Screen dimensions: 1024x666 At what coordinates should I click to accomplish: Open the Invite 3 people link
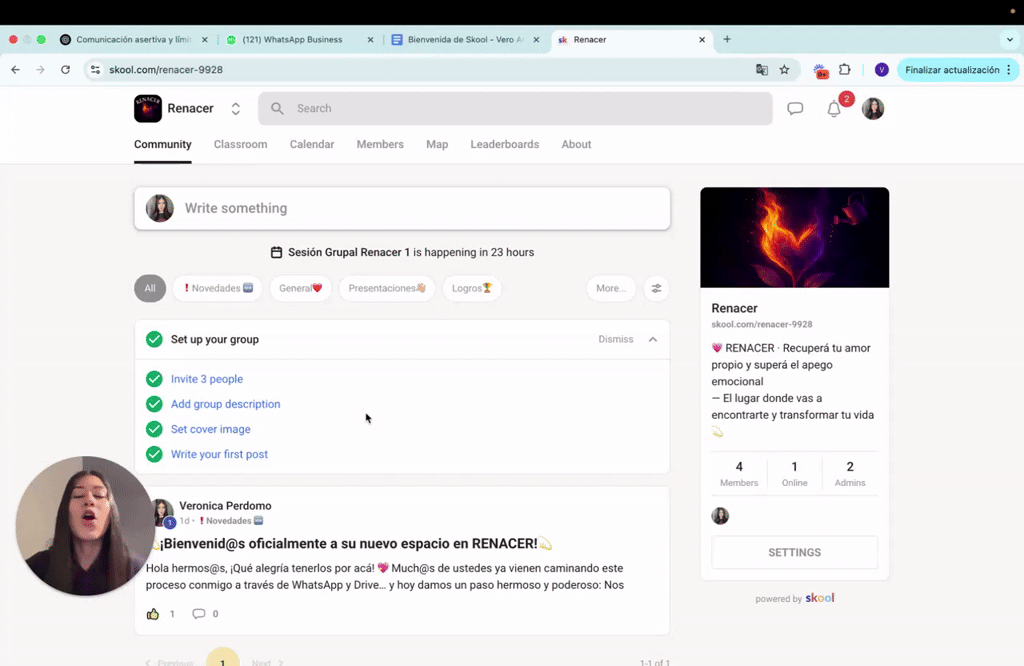click(x=207, y=379)
